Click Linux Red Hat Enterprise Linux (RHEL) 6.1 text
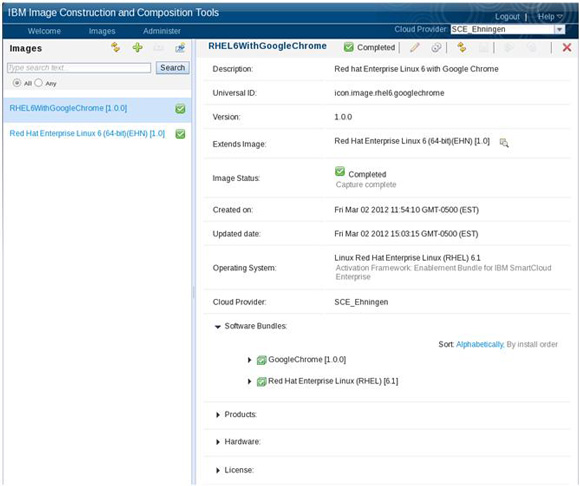The height and width of the screenshot is (486, 580). click(x=407, y=258)
